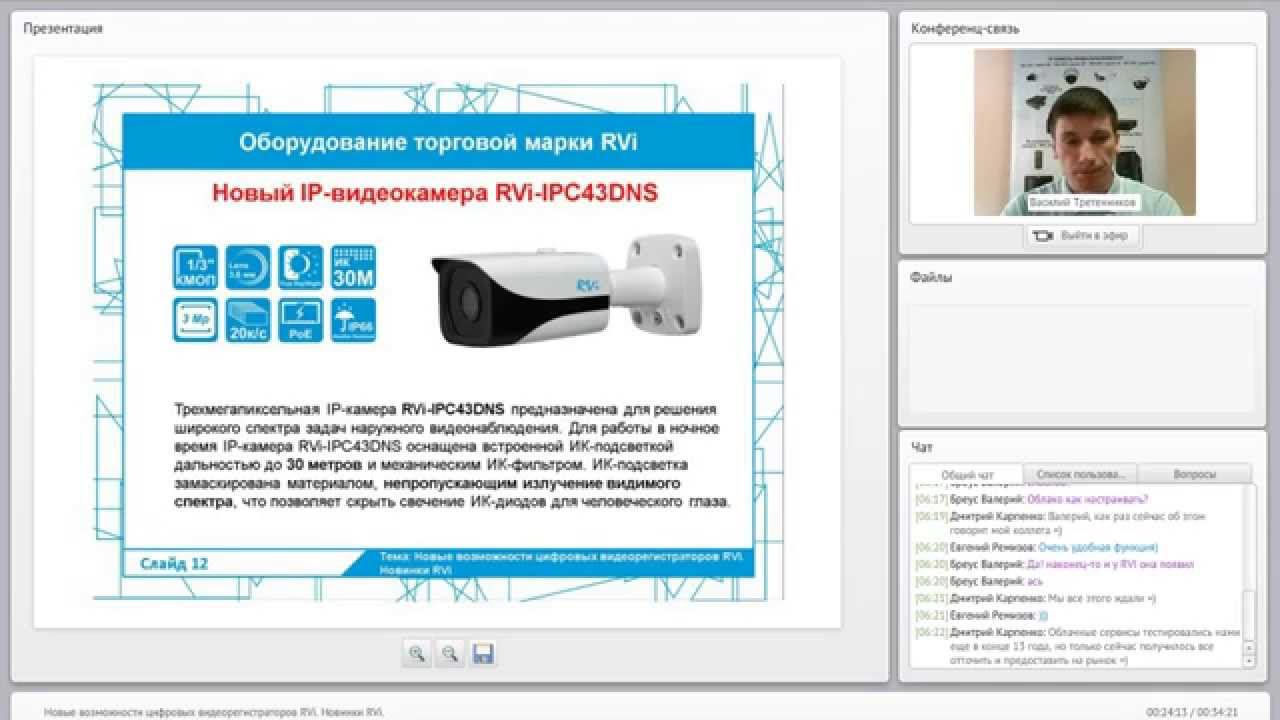Click the RVi camera image on slide

(565, 293)
